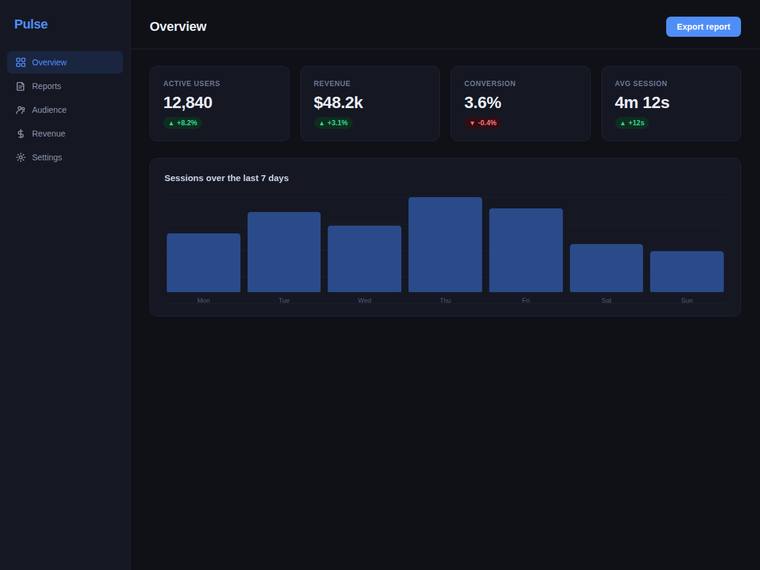Open the Audience section

(x=65, y=110)
